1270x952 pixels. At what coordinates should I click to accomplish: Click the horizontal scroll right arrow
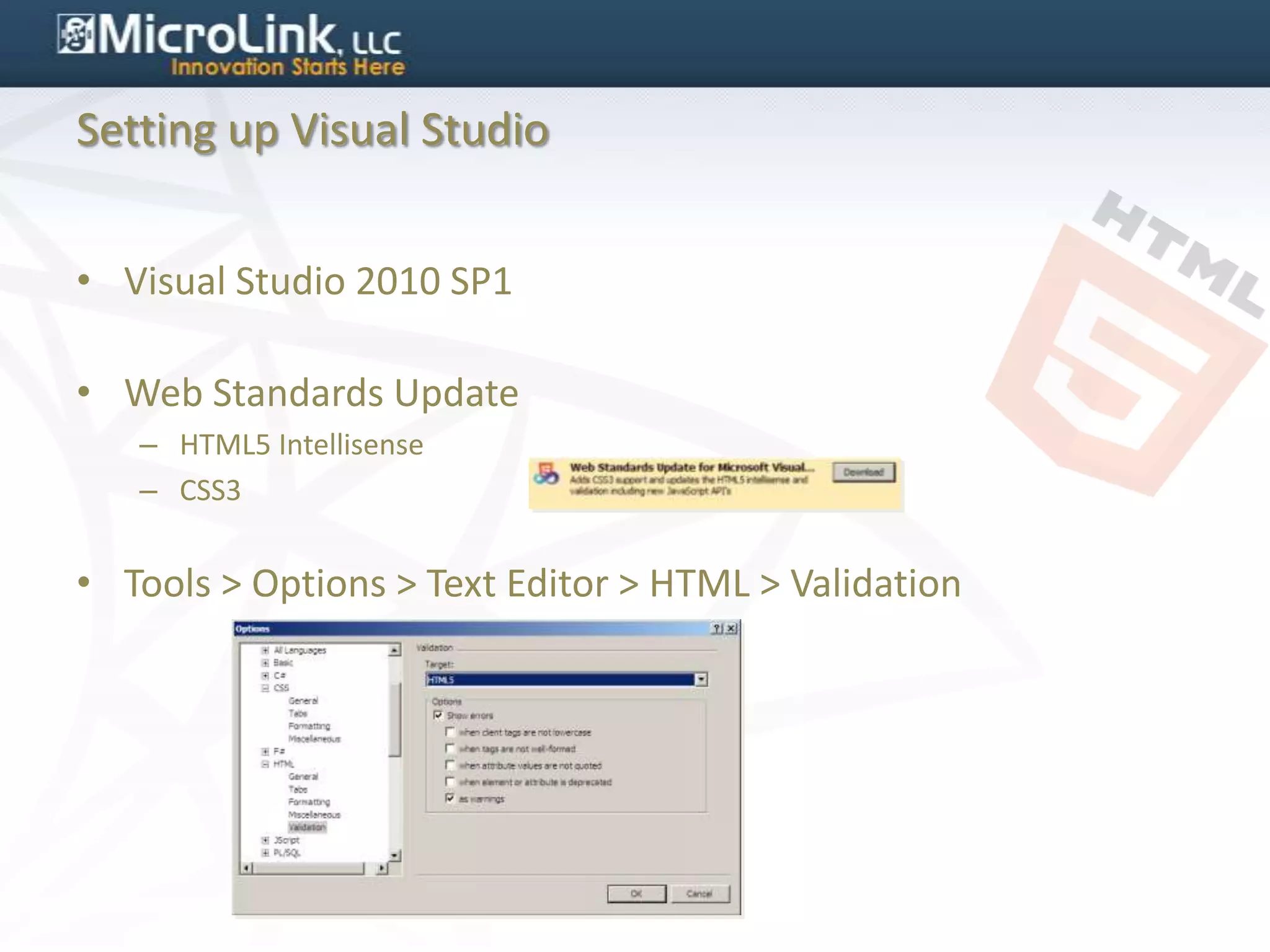coord(382,868)
